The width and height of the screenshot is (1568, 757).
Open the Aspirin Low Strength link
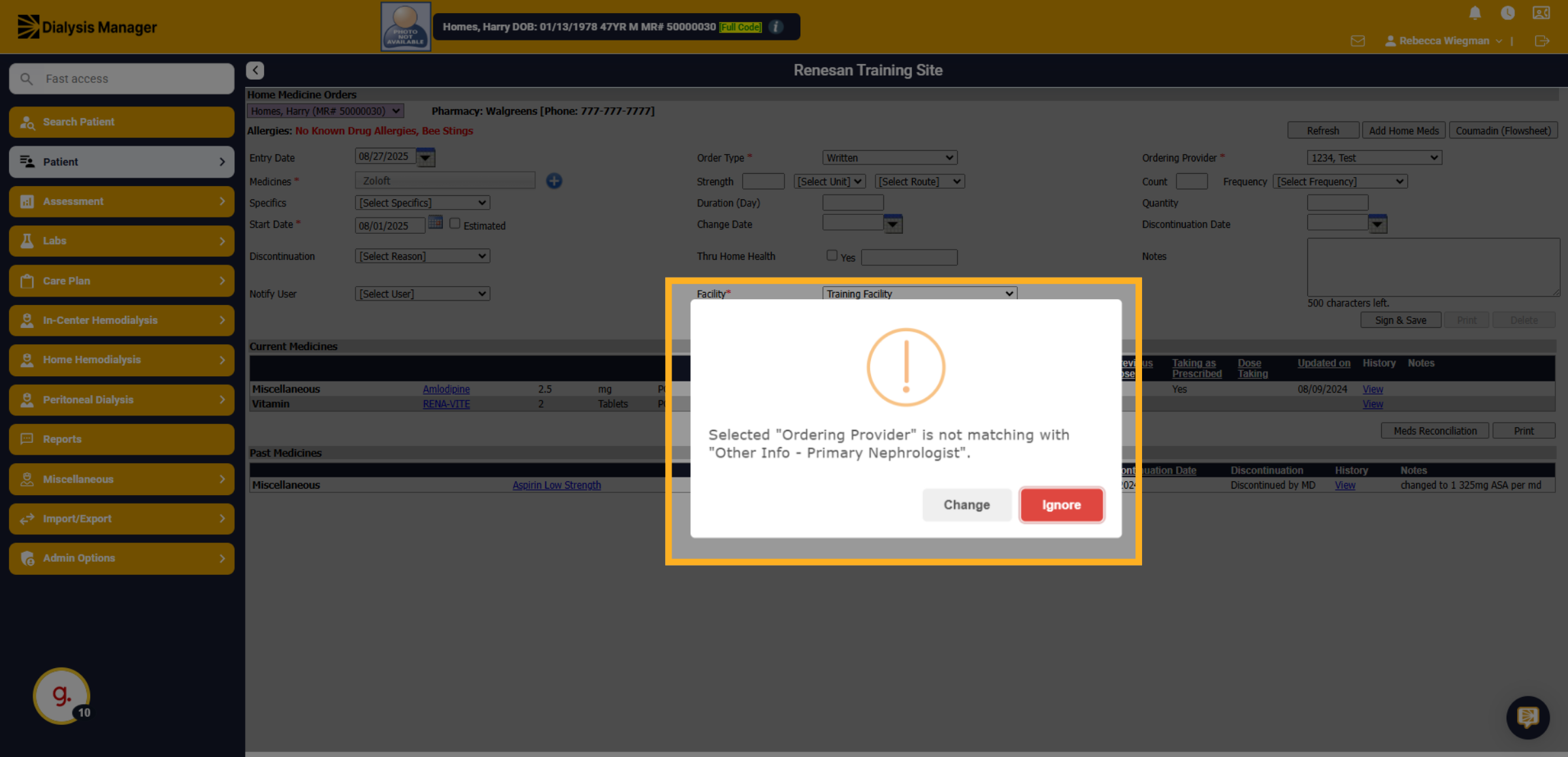coord(557,485)
